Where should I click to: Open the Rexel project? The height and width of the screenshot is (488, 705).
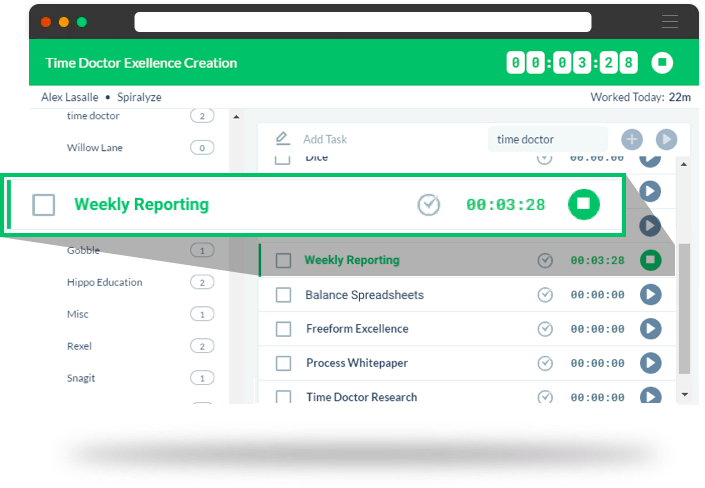point(79,346)
